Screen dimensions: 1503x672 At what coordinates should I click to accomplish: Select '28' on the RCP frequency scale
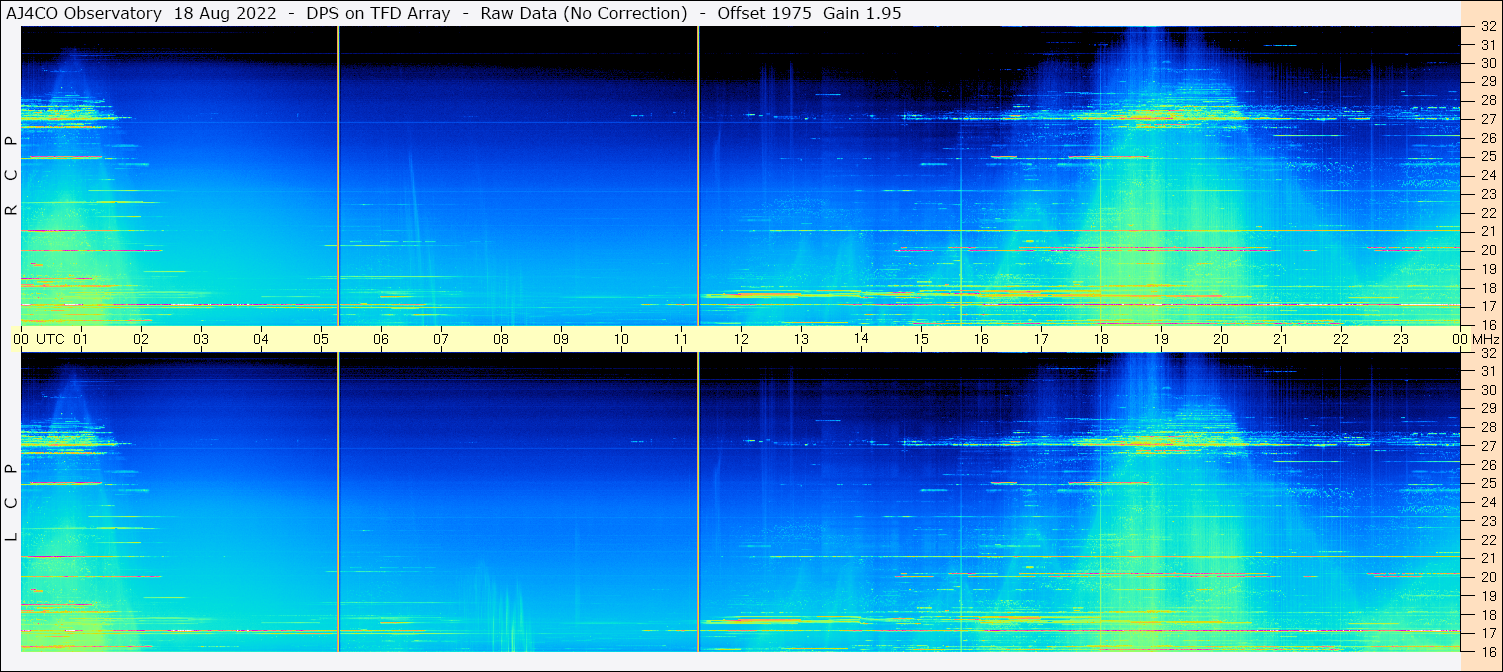point(1487,100)
